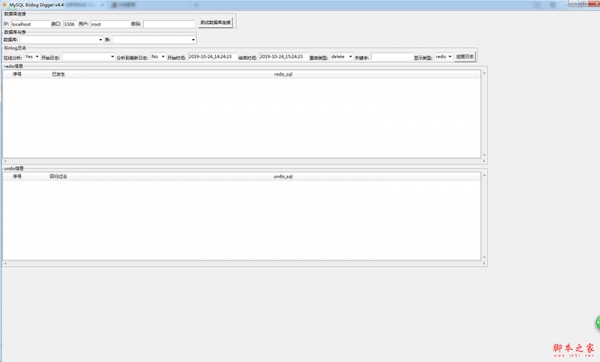The width and height of the screenshot is (600, 362).
Task: Click the undo panel scroll down arrow
Action: [484, 257]
